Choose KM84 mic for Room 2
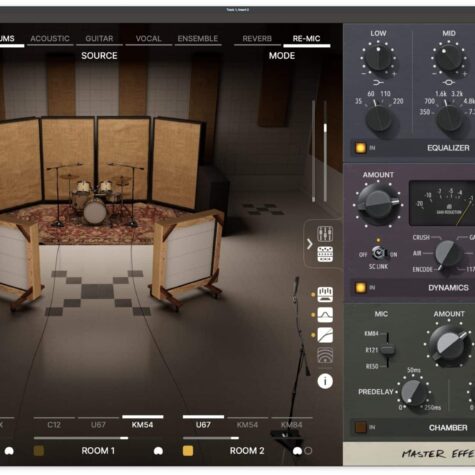The height and width of the screenshot is (475, 475). pyautogui.click(x=291, y=425)
